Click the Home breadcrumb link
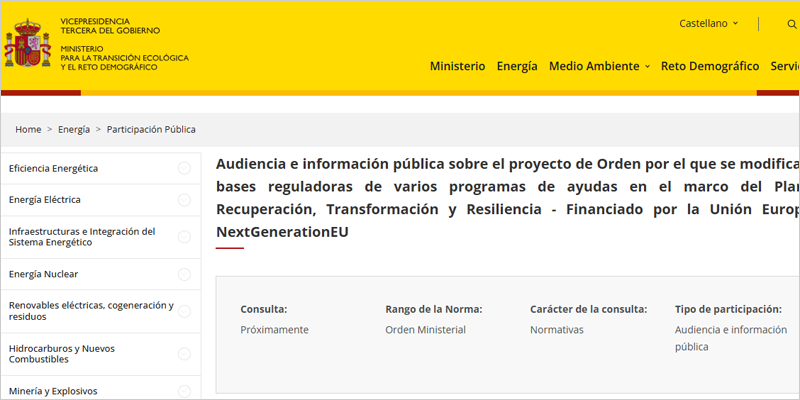800x400 pixels. click(28, 130)
